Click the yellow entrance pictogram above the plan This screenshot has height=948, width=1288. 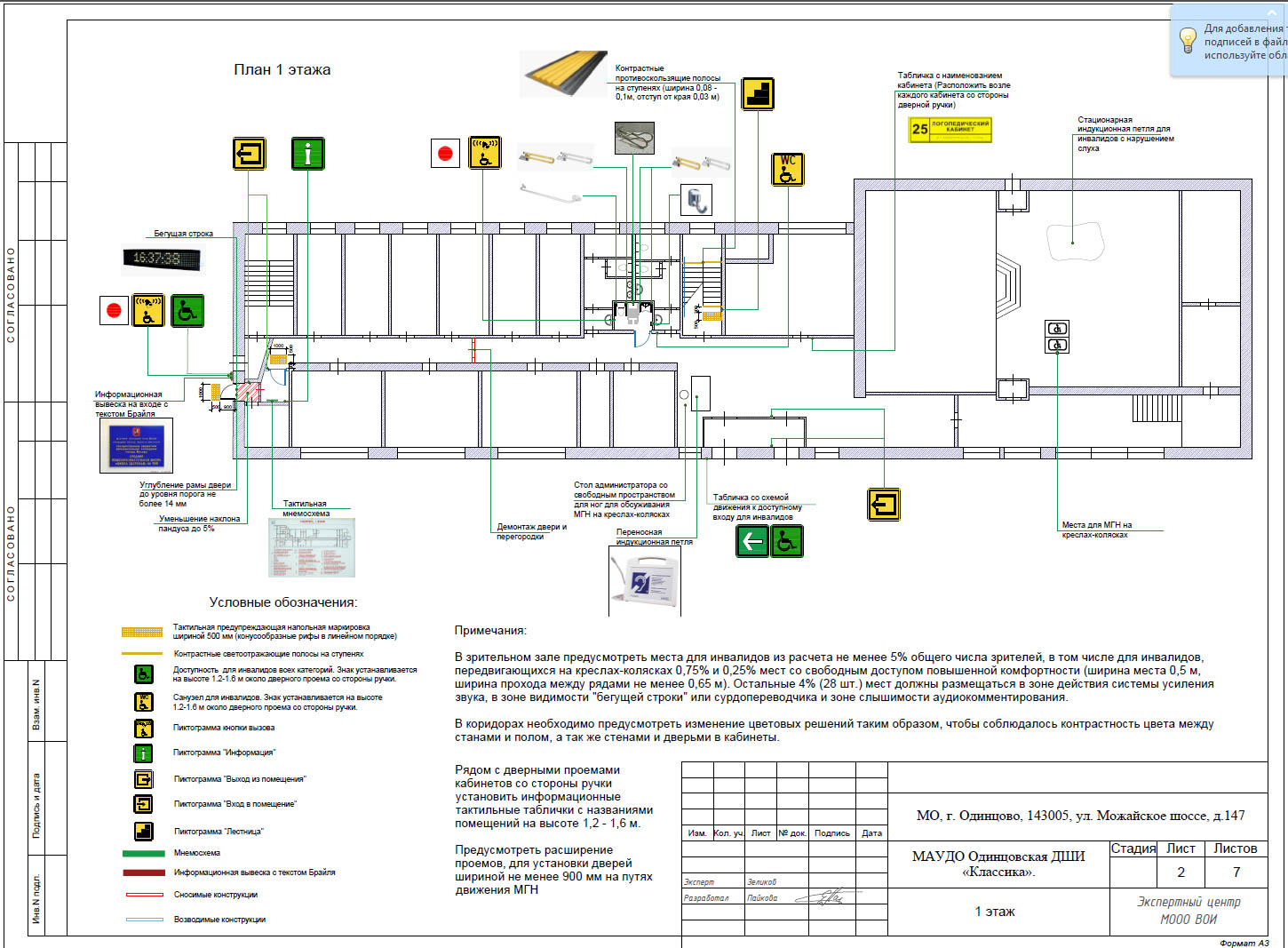click(x=250, y=154)
